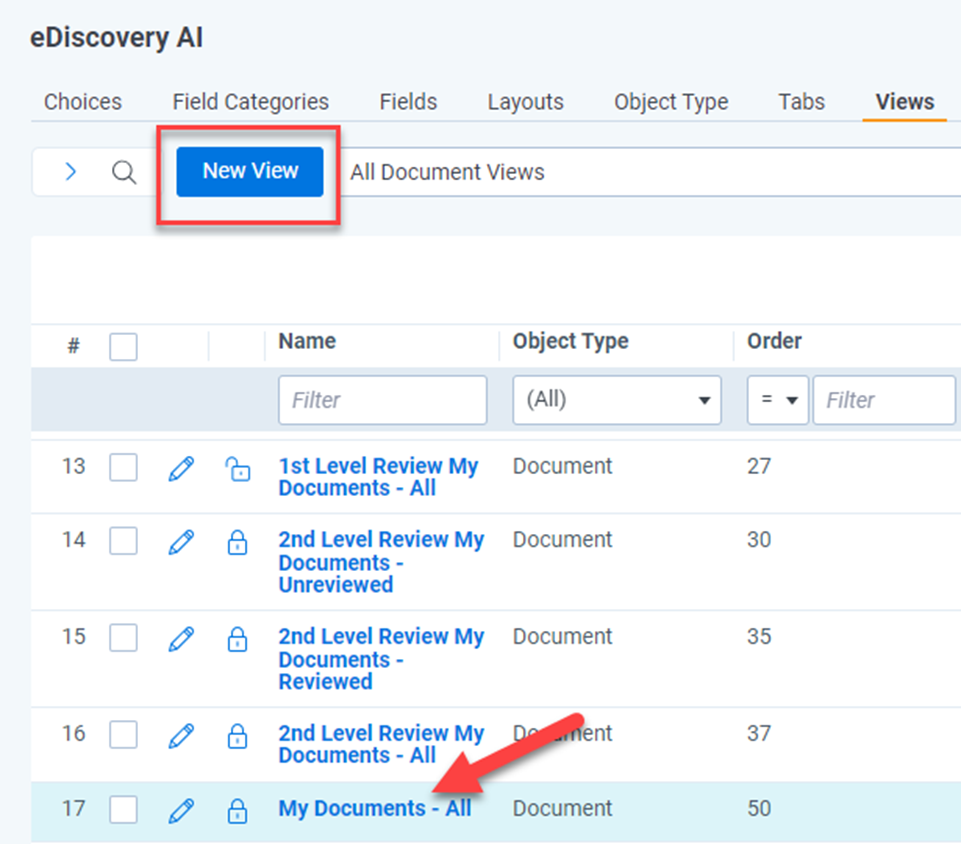The image size is (961, 844).
Task: Click the eDiscovery AI heading
Action: click(116, 38)
